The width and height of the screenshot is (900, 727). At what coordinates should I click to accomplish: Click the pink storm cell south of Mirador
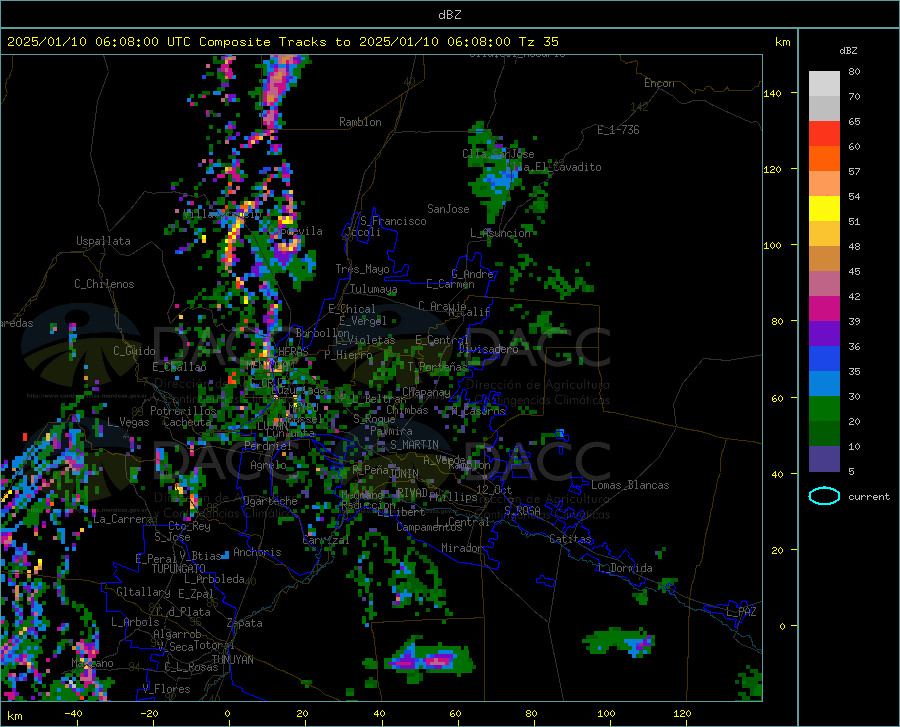click(437, 660)
